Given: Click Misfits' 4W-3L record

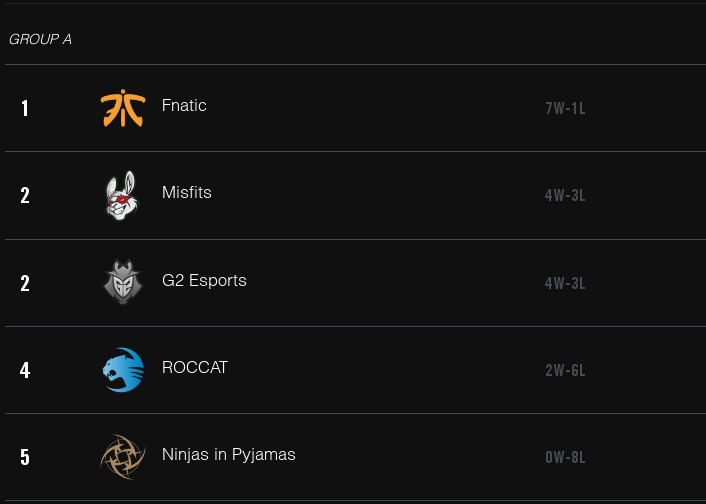Looking at the screenshot, I should point(565,195).
